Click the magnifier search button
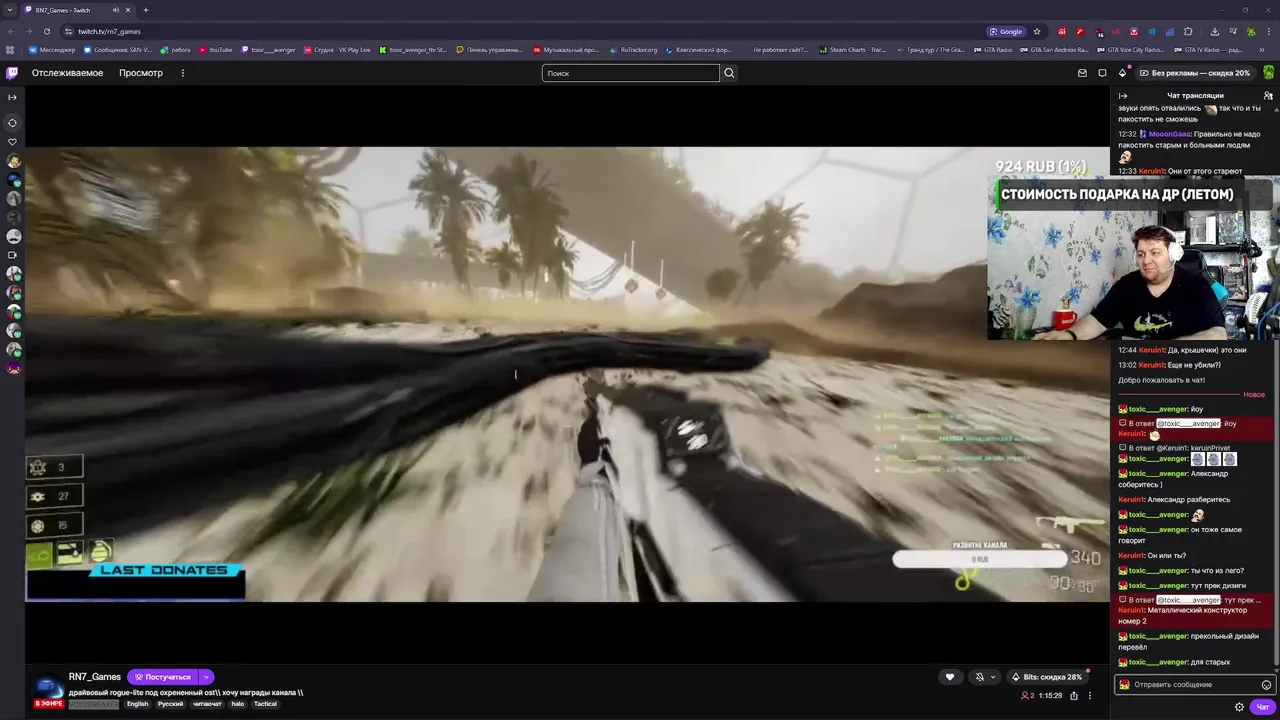This screenshot has height=720, width=1280. click(729, 73)
